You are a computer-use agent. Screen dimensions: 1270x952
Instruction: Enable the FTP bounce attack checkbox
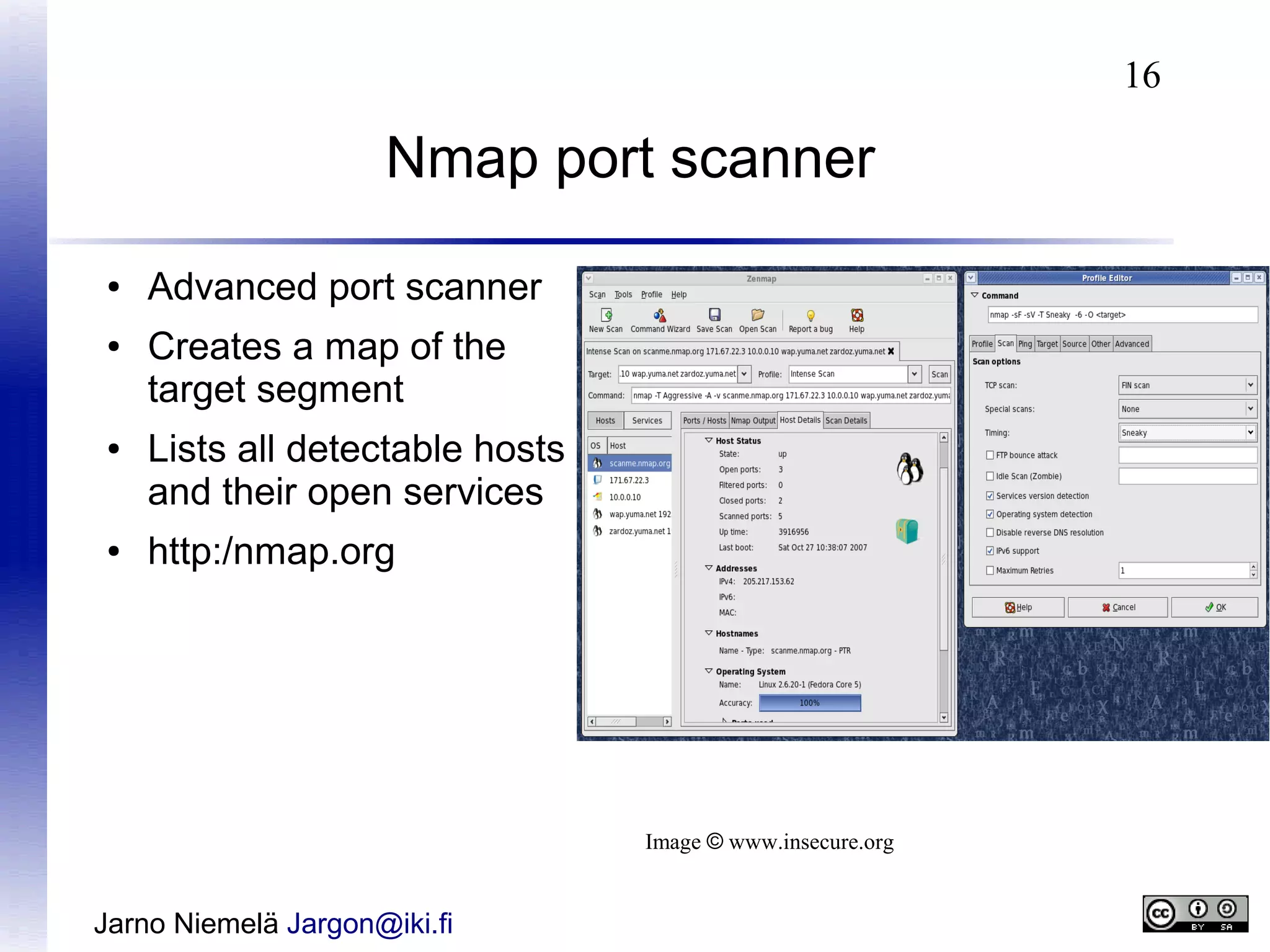tap(990, 455)
